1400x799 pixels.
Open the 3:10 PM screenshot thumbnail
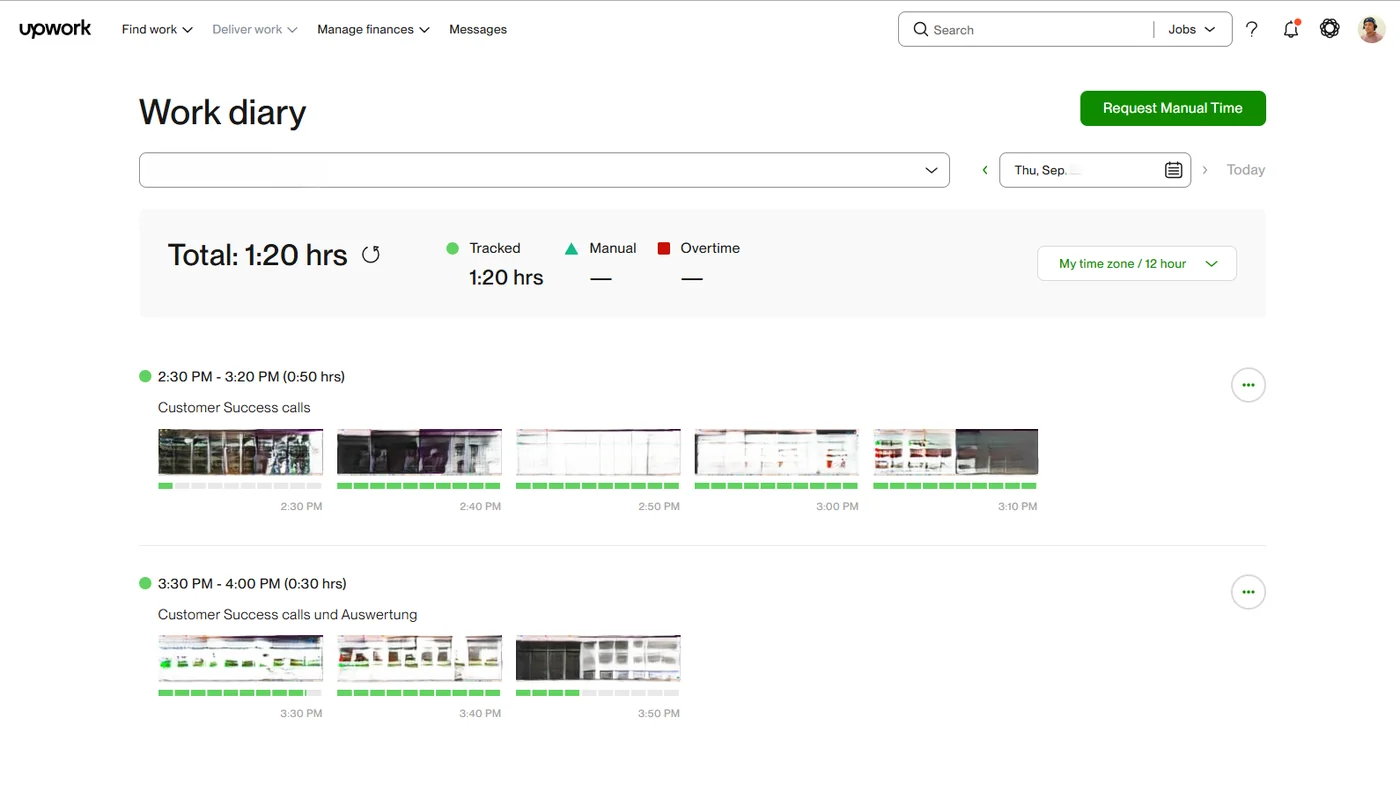(955, 452)
